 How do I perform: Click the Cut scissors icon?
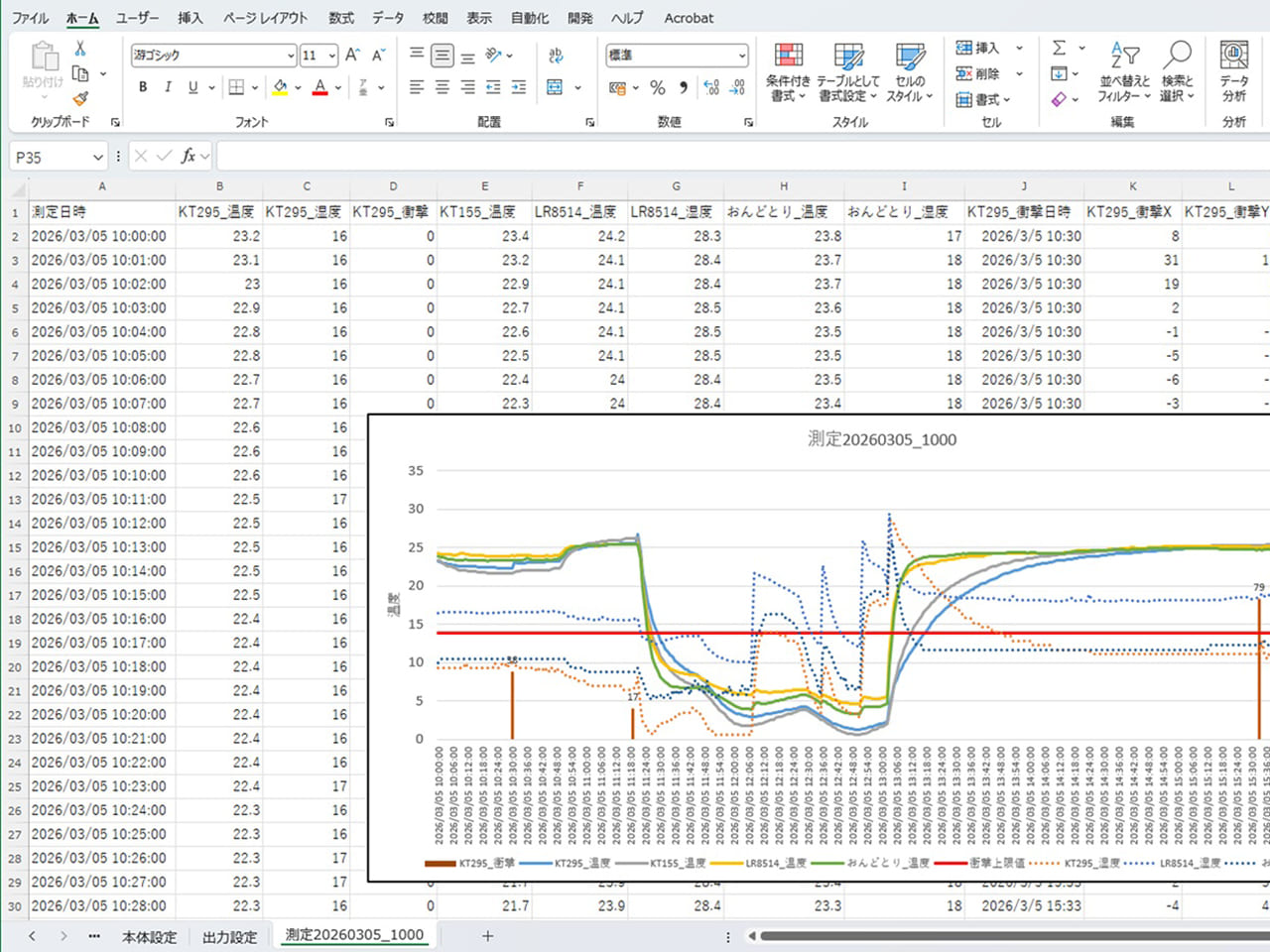80,49
